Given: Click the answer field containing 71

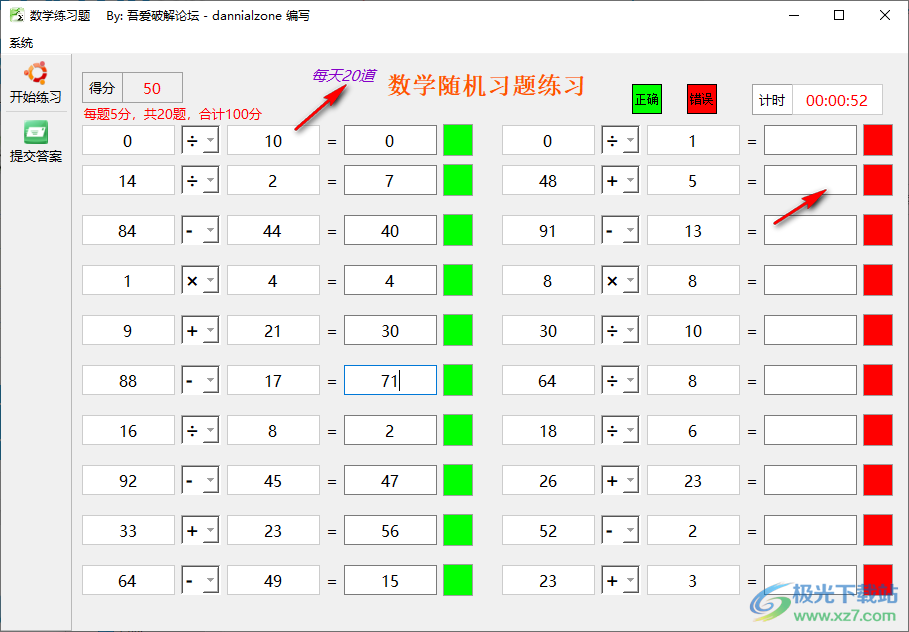Looking at the screenshot, I should point(390,380).
